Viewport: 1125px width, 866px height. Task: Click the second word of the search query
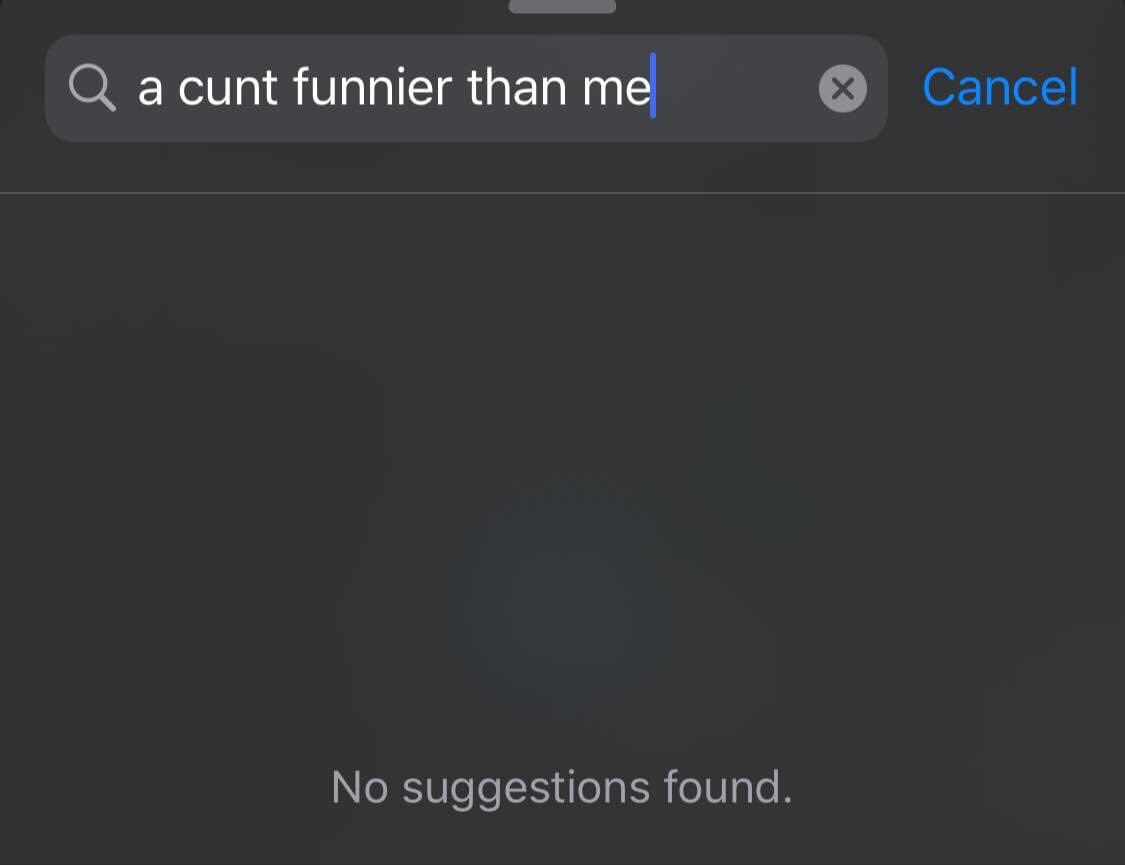click(227, 90)
